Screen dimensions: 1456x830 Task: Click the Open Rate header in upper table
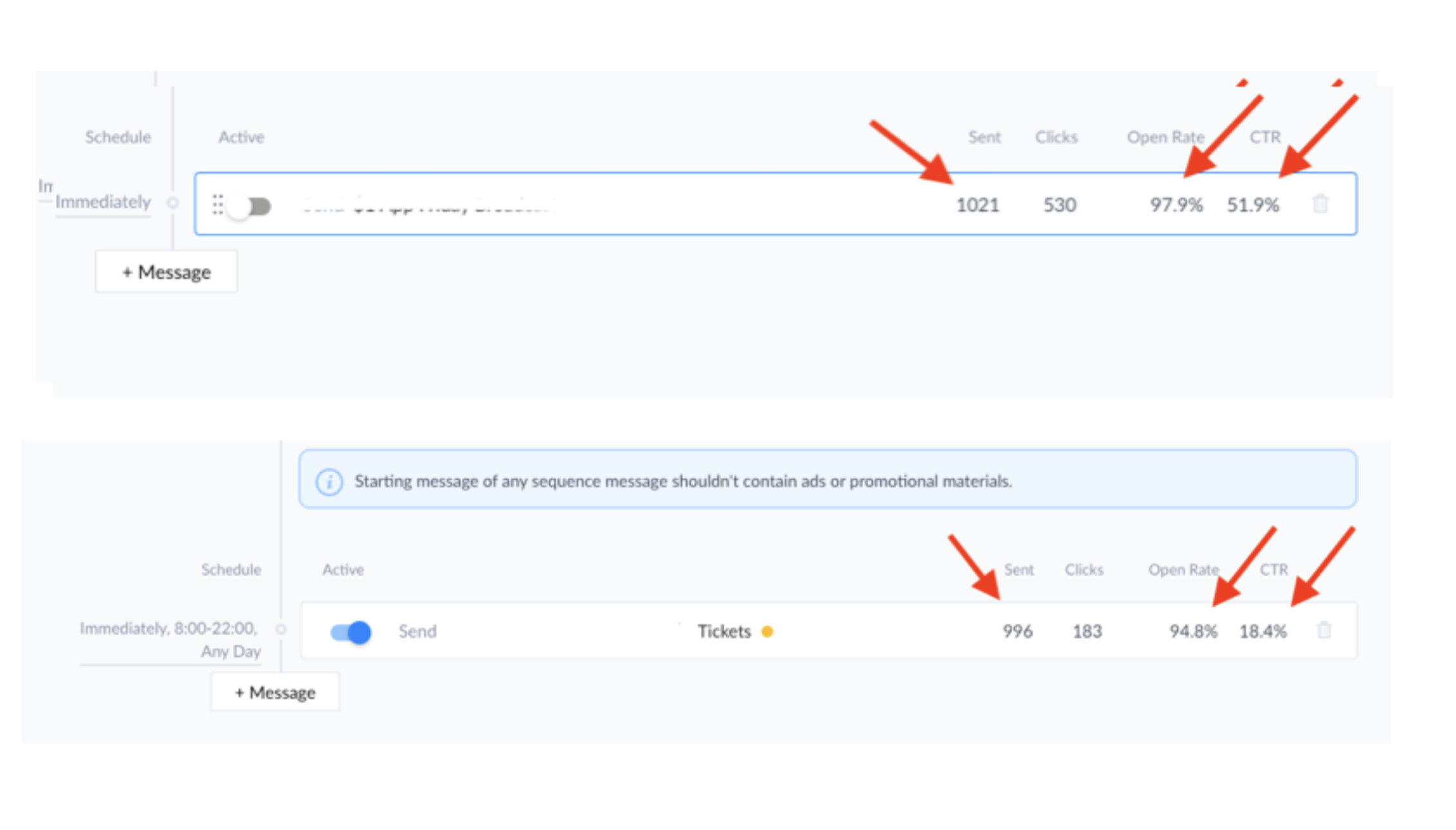(x=1165, y=137)
